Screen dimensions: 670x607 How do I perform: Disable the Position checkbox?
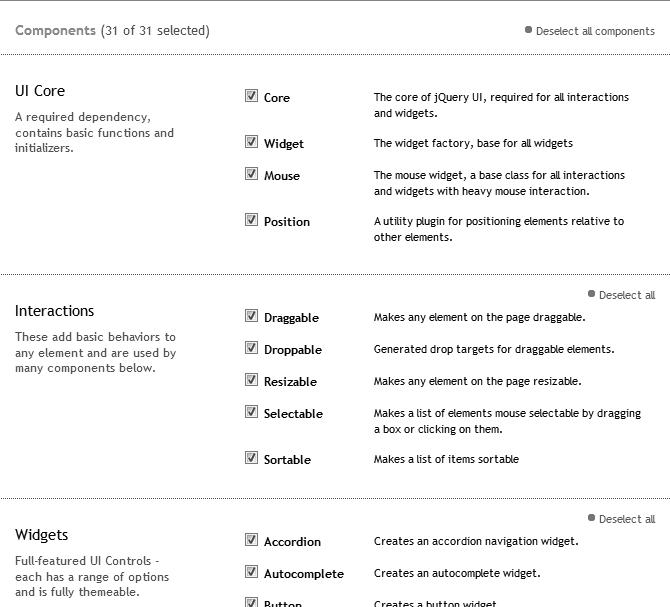(x=251, y=220)
